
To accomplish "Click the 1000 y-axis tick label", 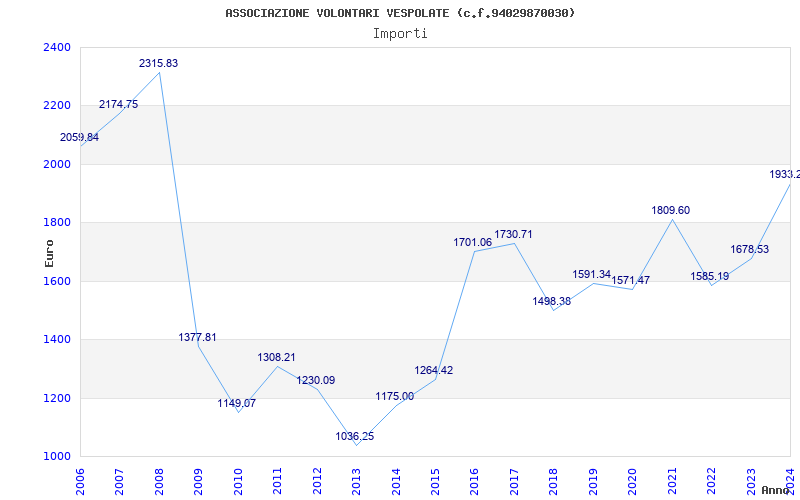I will (x=56, y=456).
